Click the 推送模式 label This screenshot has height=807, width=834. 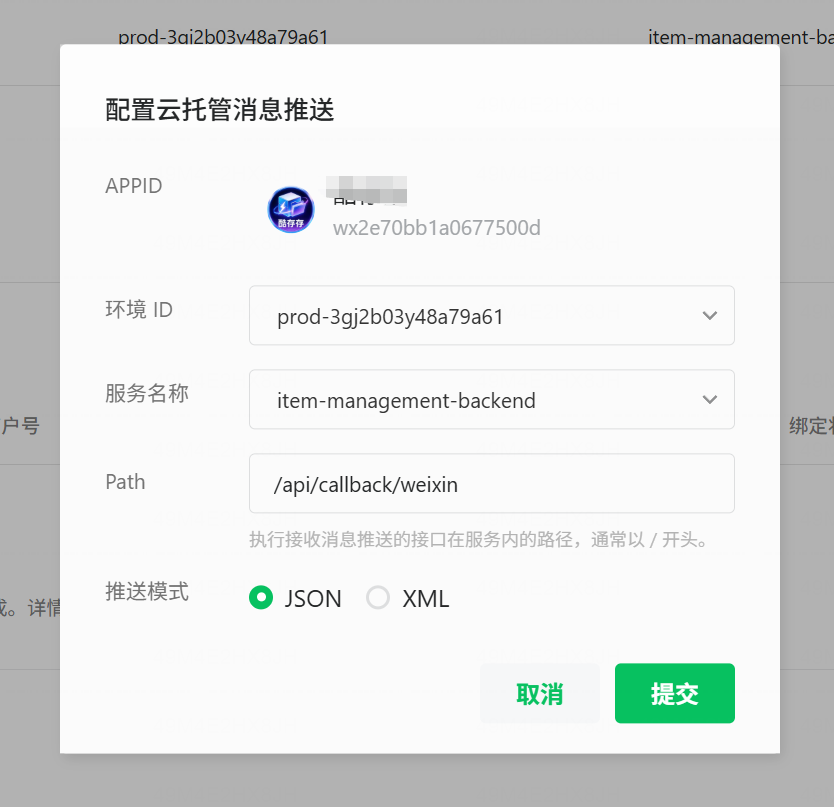tap(147, 591)
